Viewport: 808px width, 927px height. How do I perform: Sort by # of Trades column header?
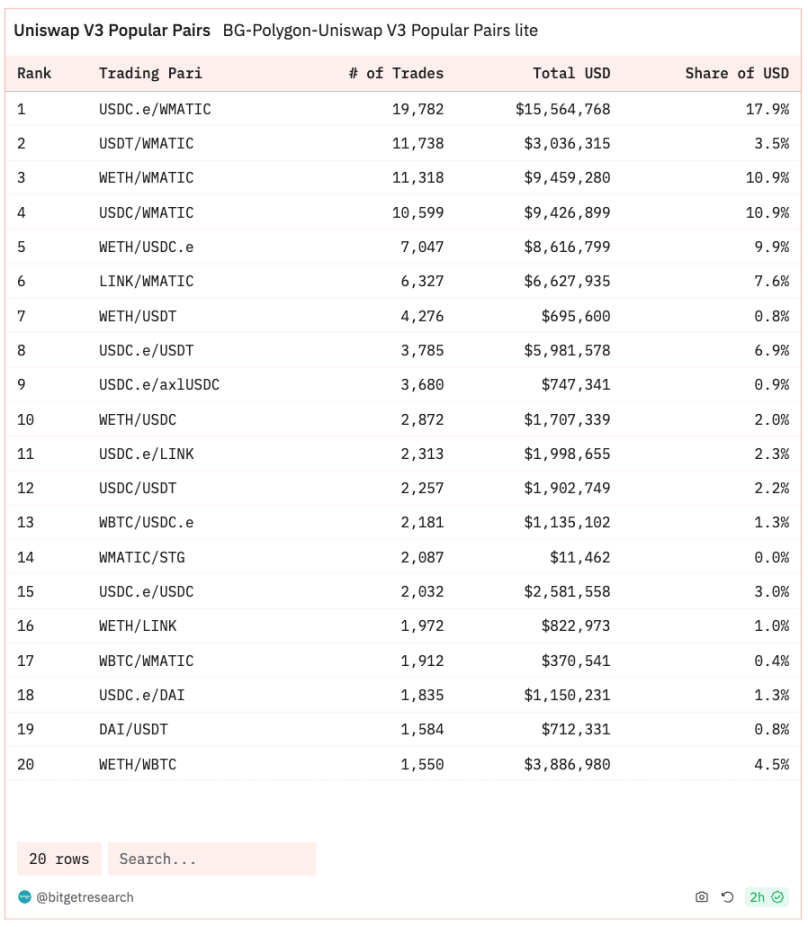click(x=396, y=73)
